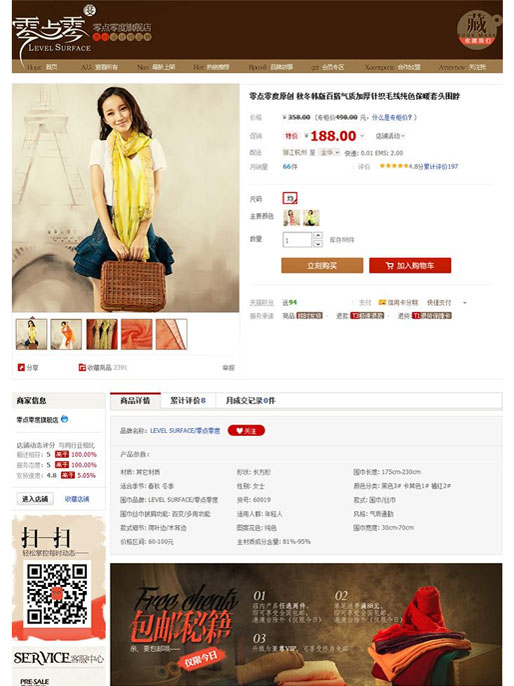Open the 金华 delivery region dropdown

(330, 153)
